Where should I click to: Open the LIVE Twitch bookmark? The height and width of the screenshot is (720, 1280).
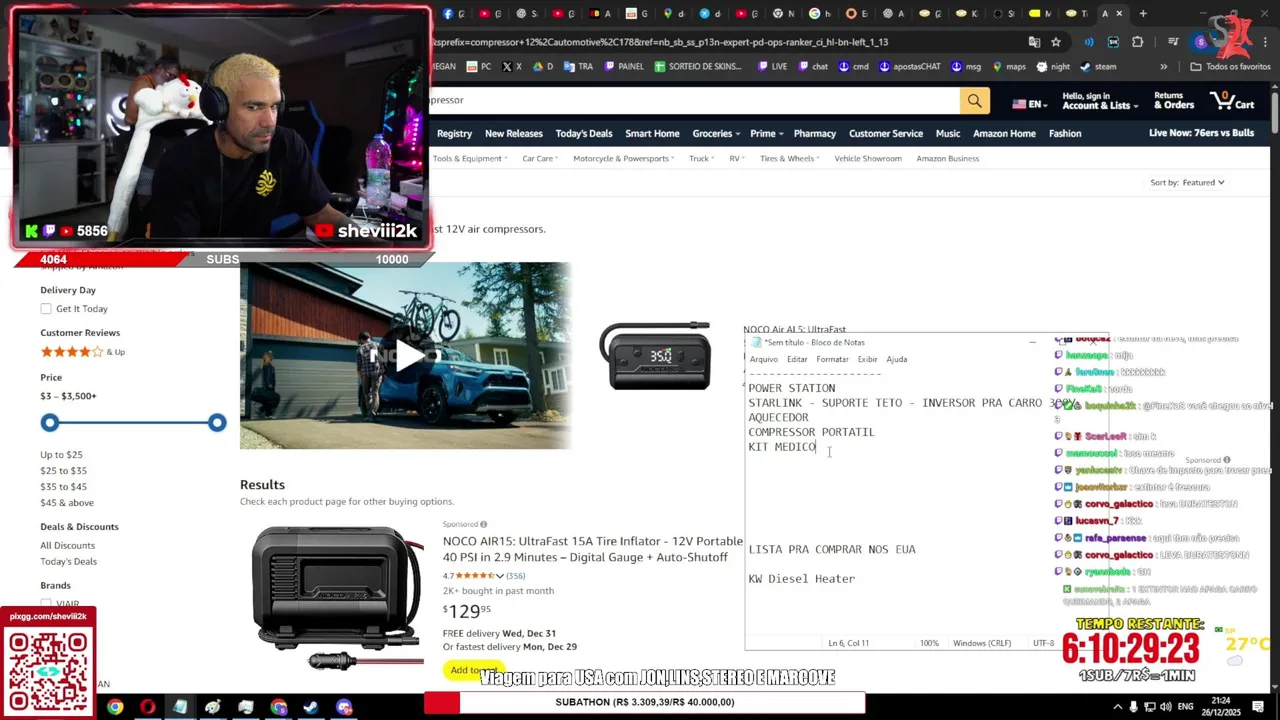point(773,67)
